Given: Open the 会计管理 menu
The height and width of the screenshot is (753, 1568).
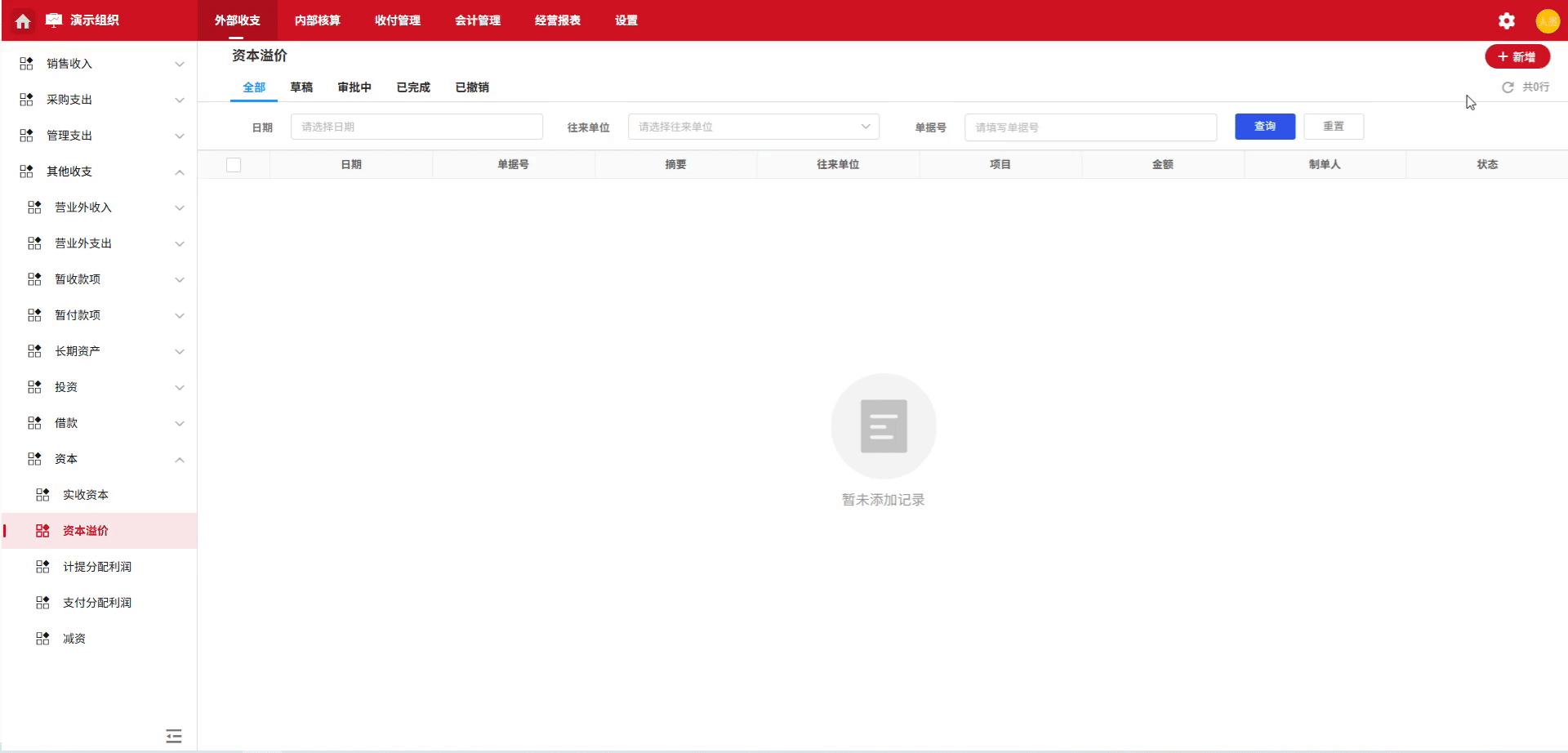Looking at the screenshot, I should [x=478, y=20].
